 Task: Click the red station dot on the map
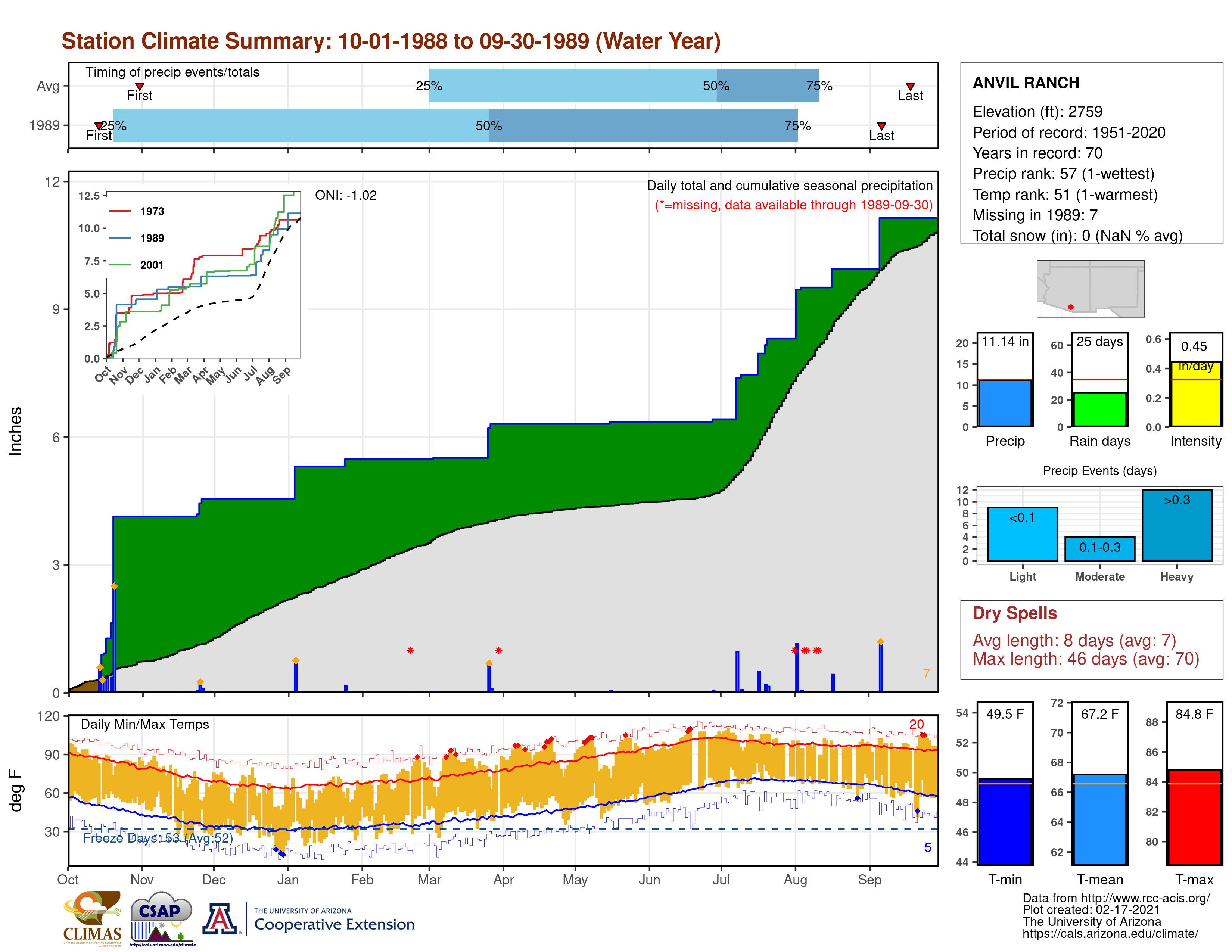1071,307
